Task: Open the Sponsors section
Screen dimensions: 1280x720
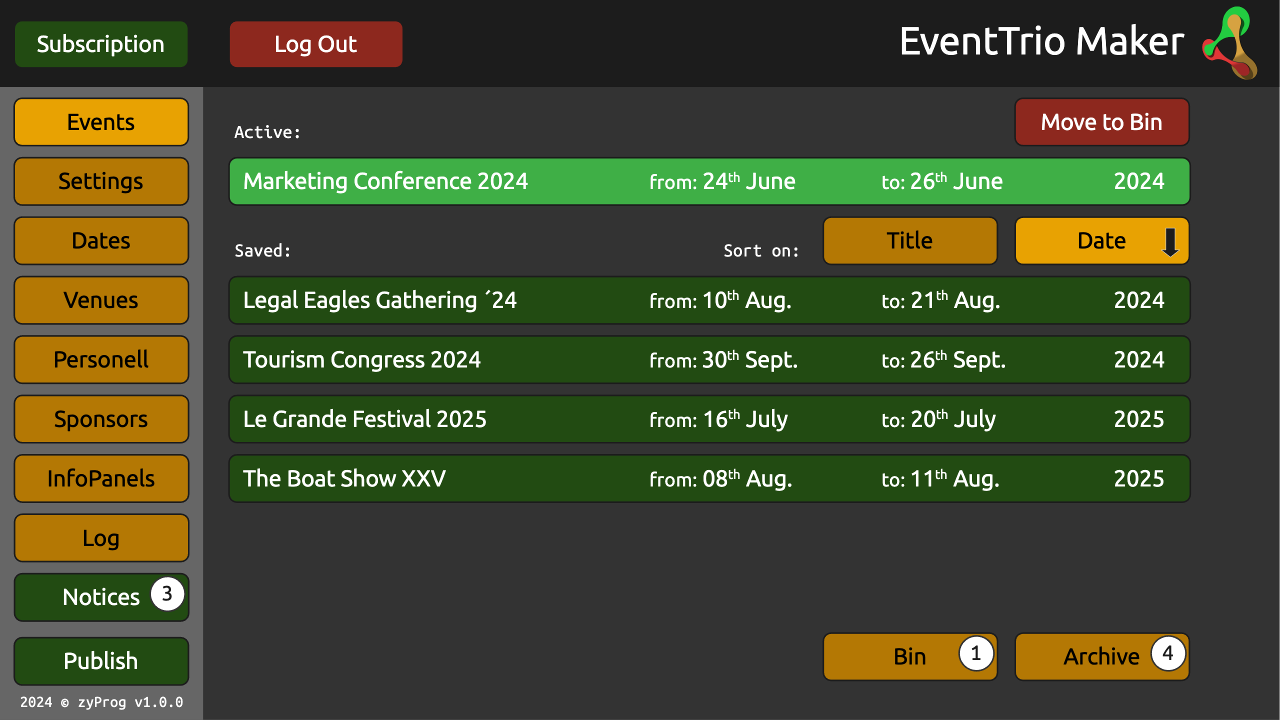Action: (101, 419)
